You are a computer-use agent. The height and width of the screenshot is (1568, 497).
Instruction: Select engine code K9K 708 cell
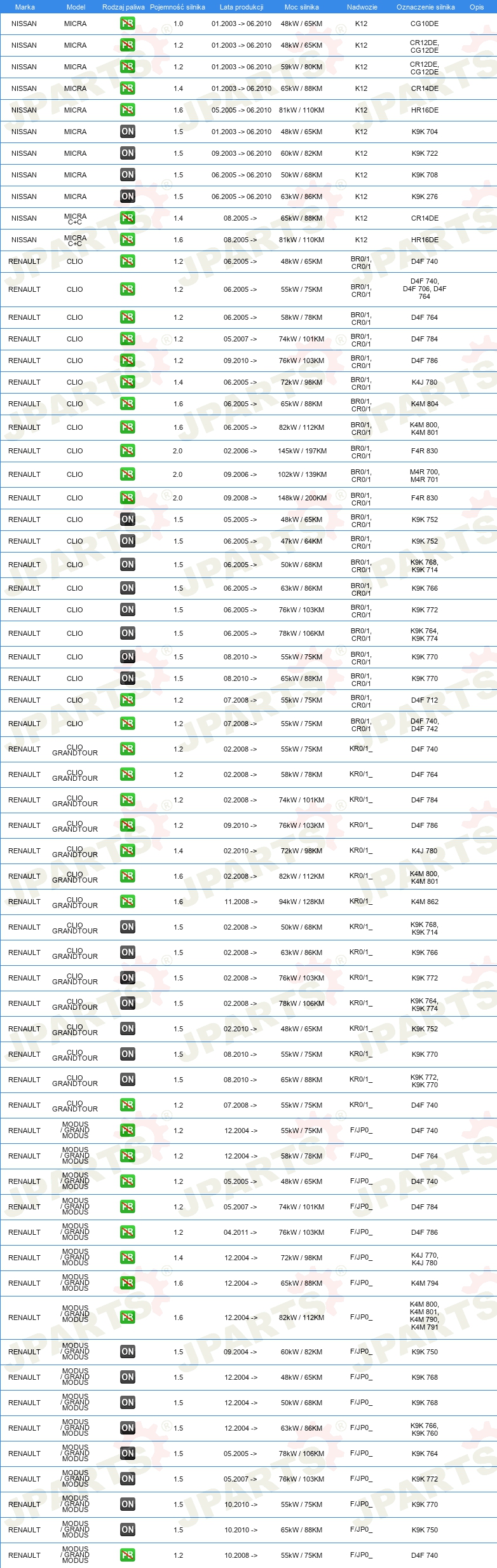click(425, 175)
